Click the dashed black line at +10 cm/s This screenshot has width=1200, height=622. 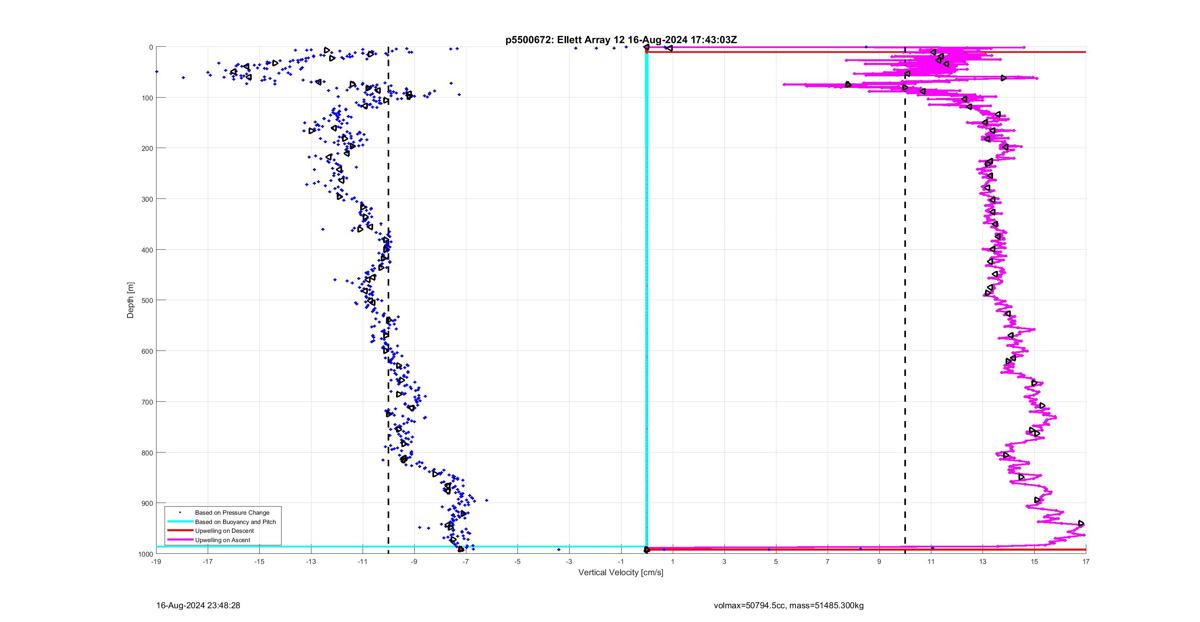(x=905, y=300)
